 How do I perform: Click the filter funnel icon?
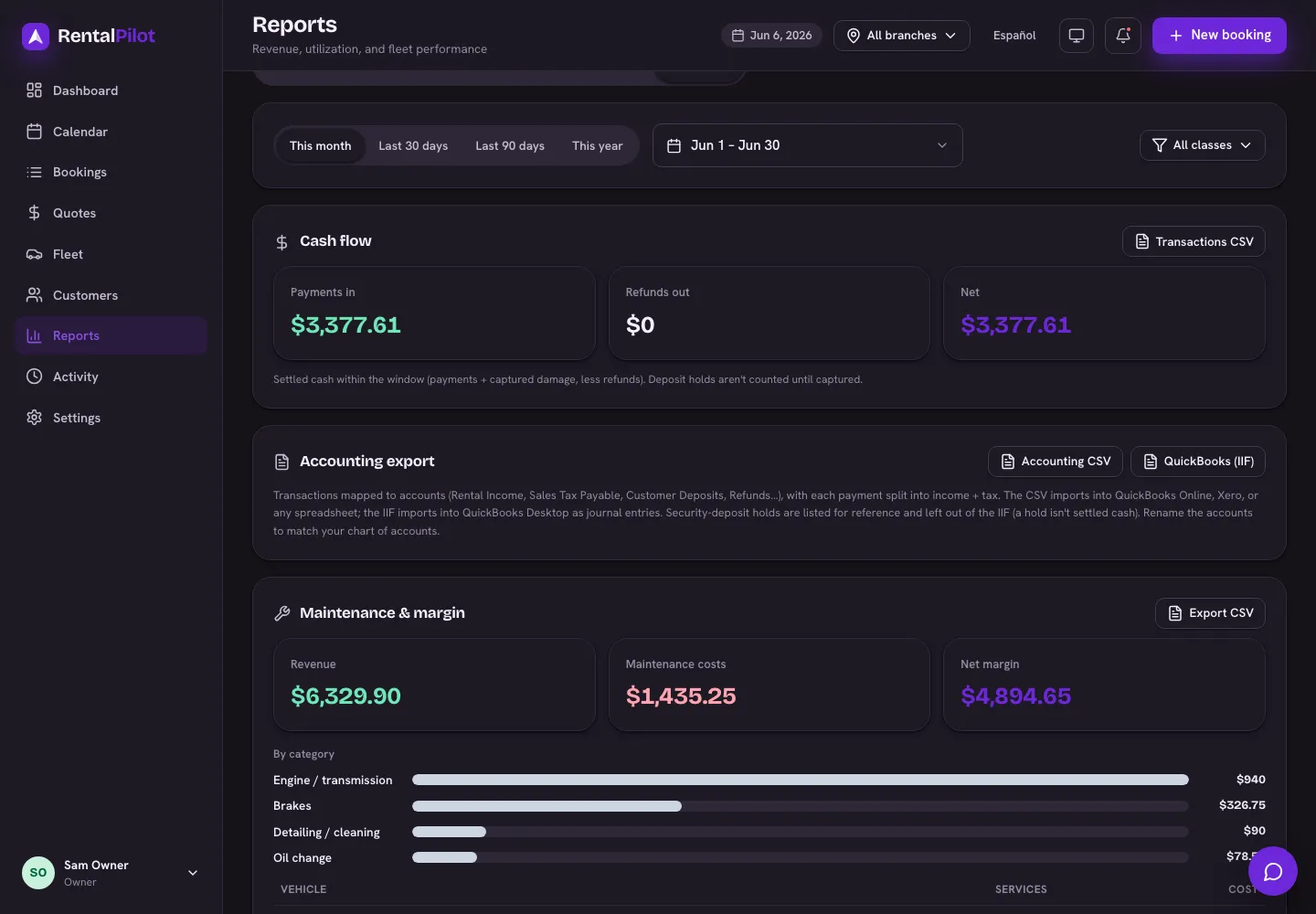(x=1160, y=145)
